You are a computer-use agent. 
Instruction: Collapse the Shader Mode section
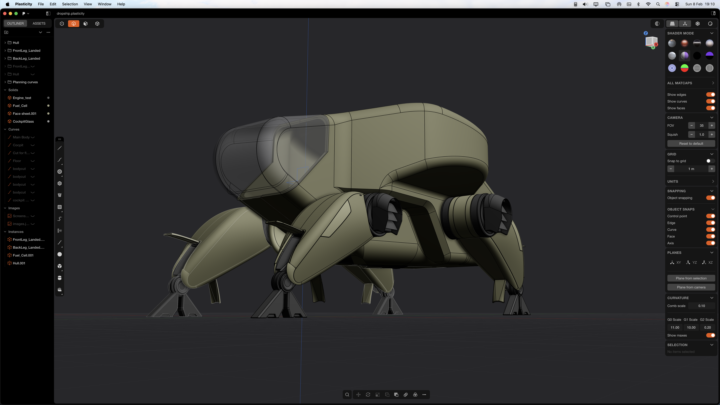712,33
